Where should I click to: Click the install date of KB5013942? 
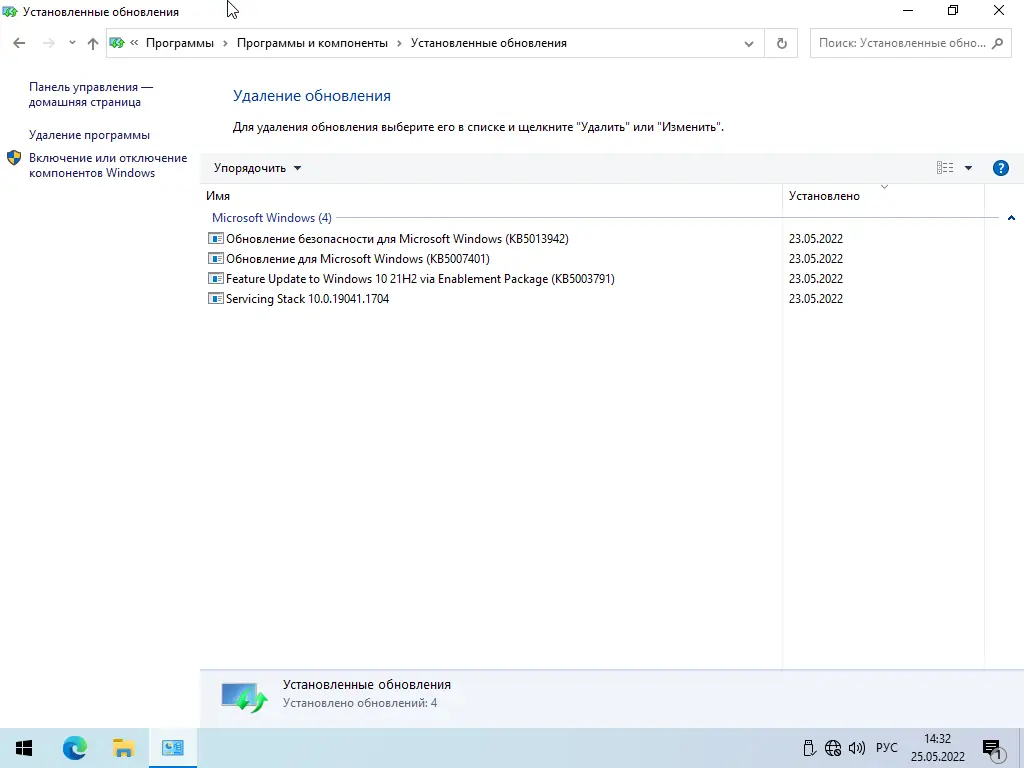pyautogui.click(x=816, y=238)
